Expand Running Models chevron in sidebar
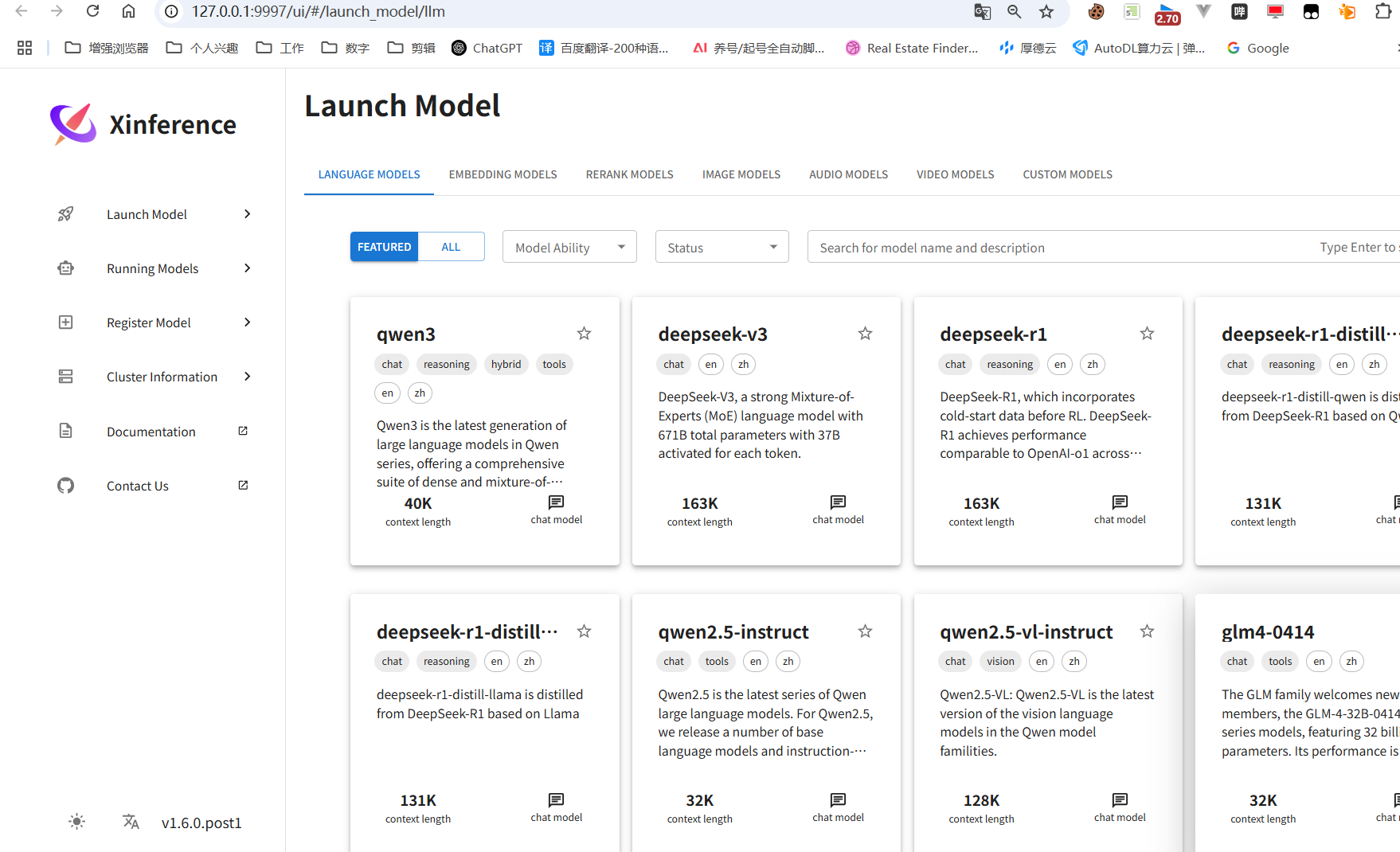Image resolution: width=1400 pixels, height=852 pixels. (247, 268)
